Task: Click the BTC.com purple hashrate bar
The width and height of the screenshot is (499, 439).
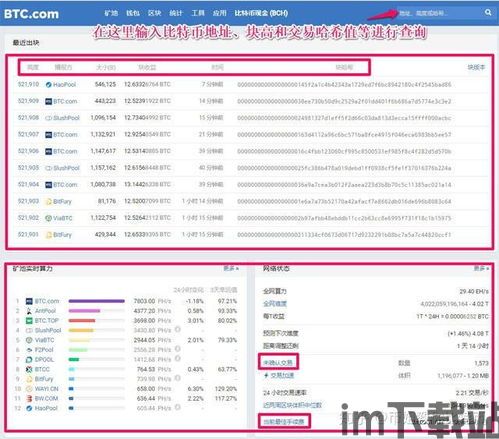Action: click(x=96, y=301)
